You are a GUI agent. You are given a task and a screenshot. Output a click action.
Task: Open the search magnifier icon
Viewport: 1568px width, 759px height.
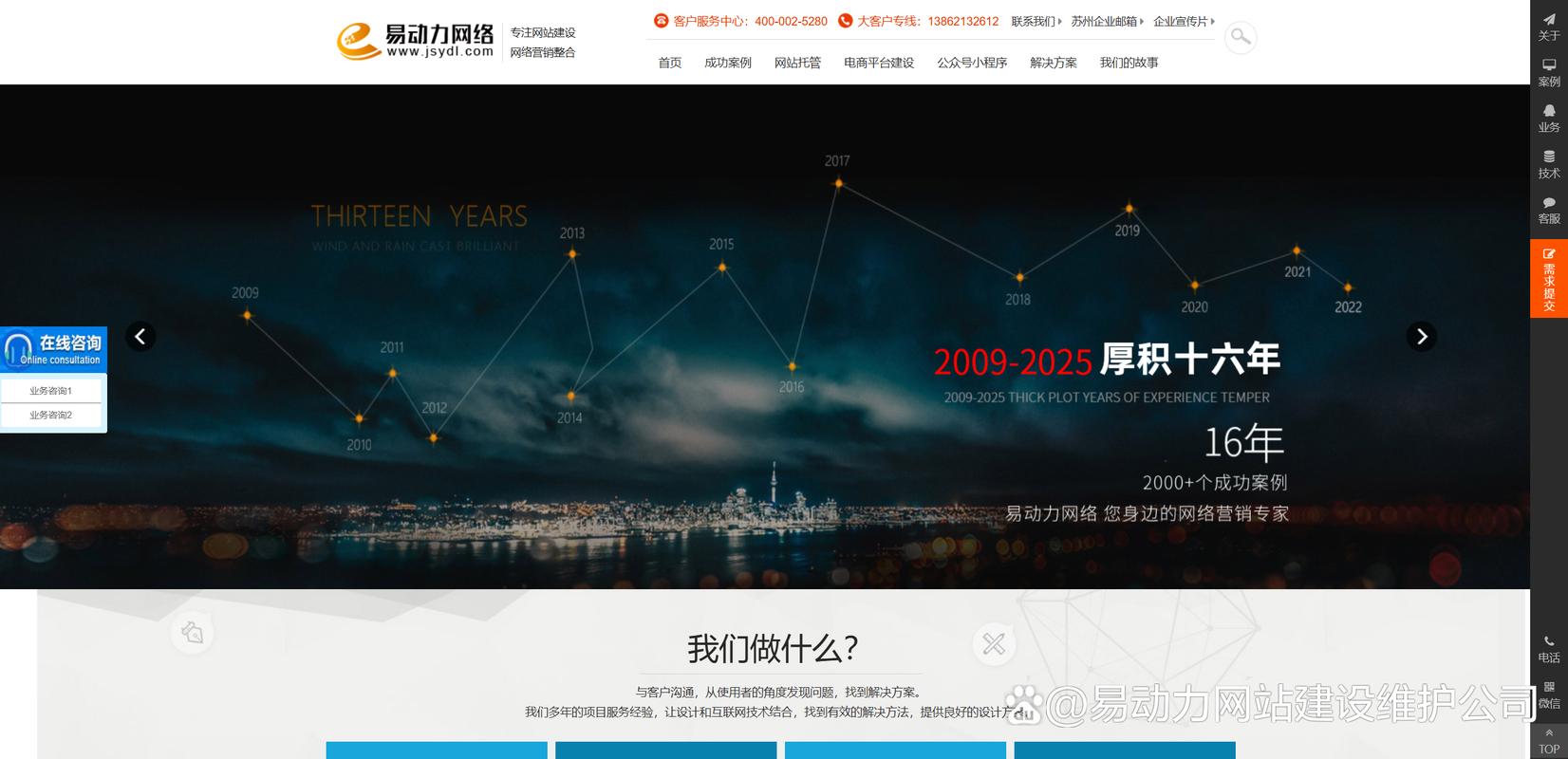1240,37
